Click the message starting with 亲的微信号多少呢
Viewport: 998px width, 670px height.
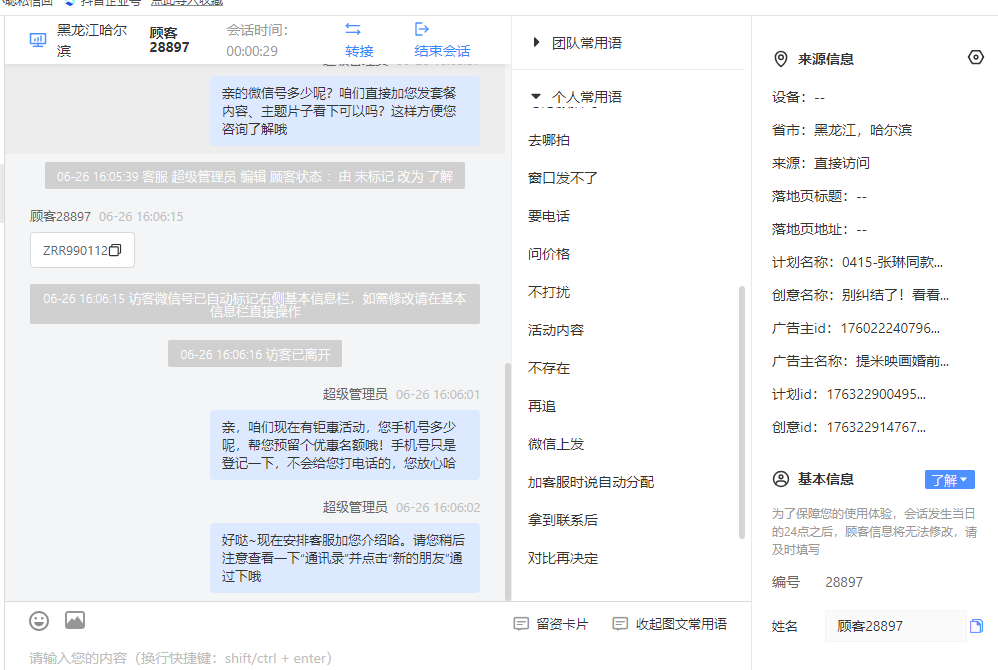pos(344,111)
